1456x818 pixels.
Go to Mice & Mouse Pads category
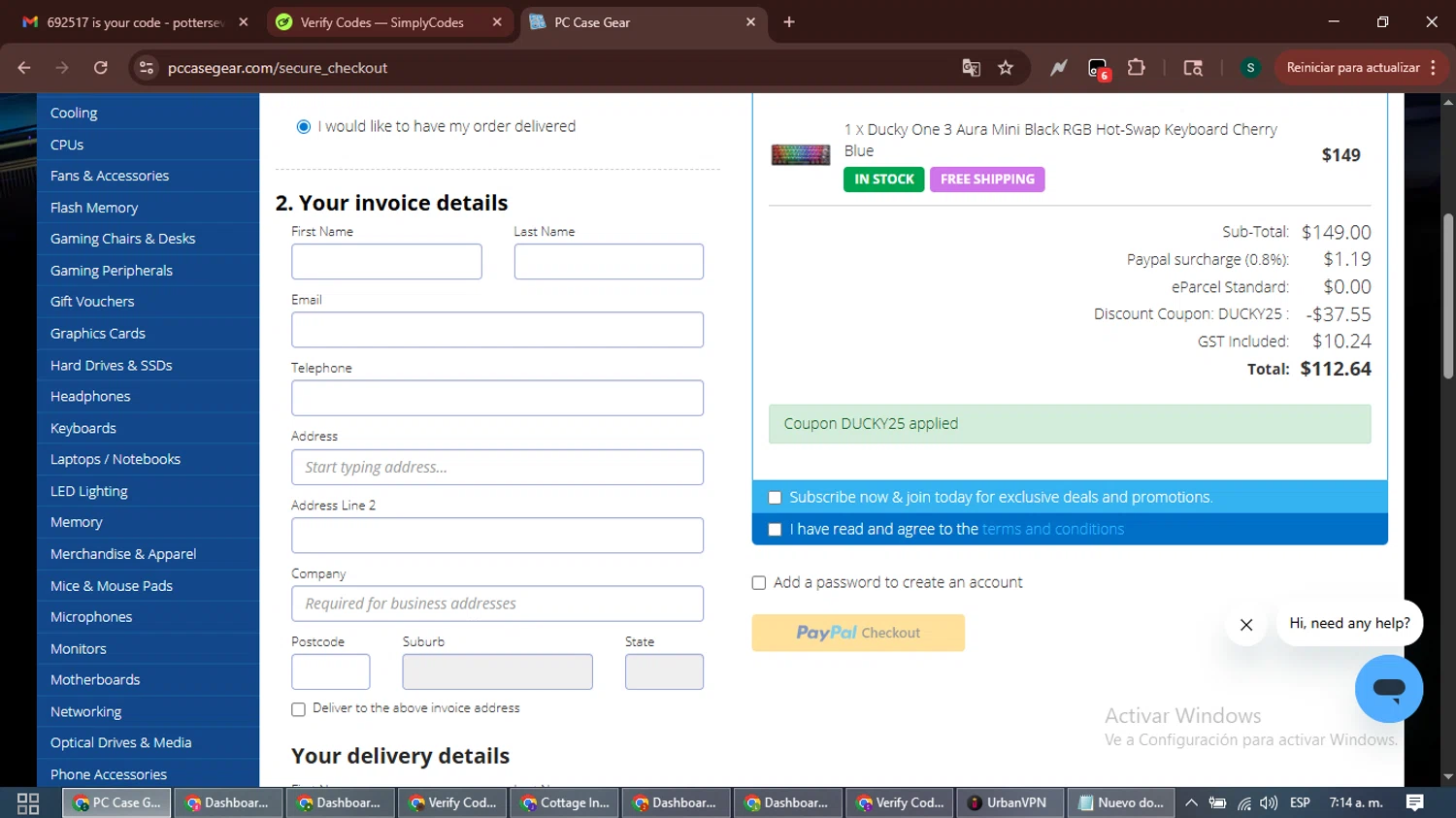coord(112,585)
